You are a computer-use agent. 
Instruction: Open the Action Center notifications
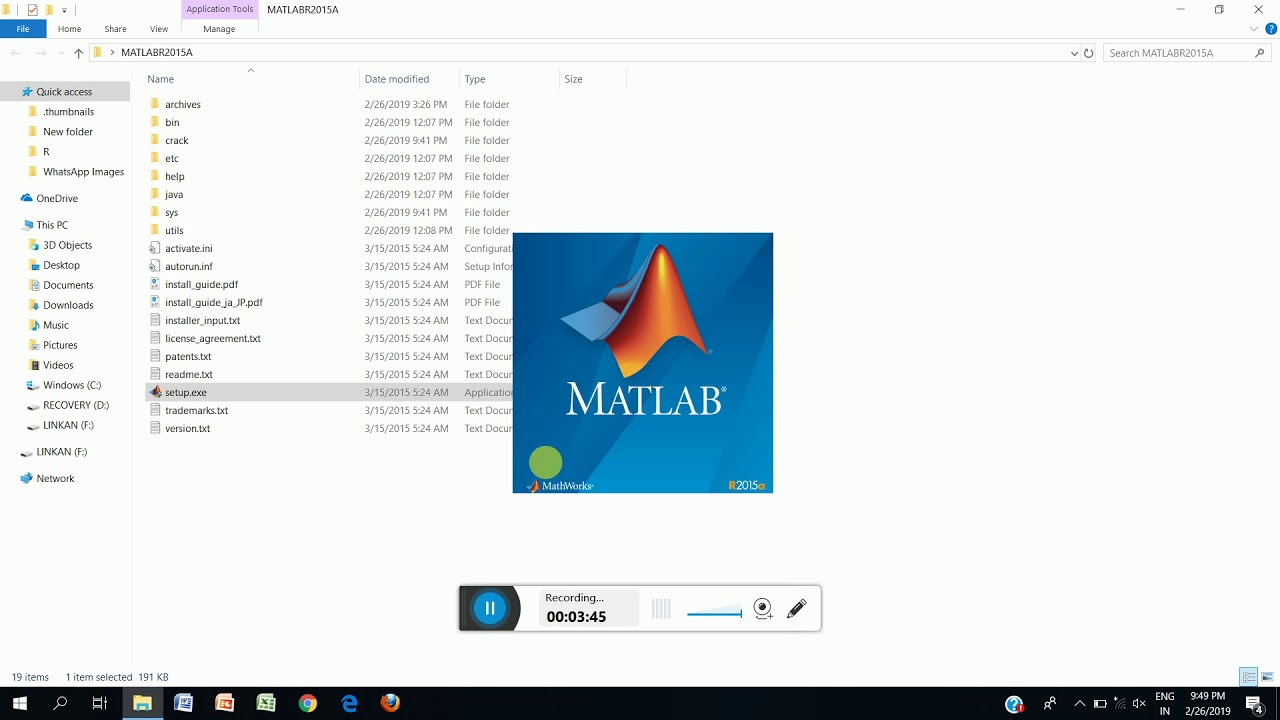[x=1255, y=703]
